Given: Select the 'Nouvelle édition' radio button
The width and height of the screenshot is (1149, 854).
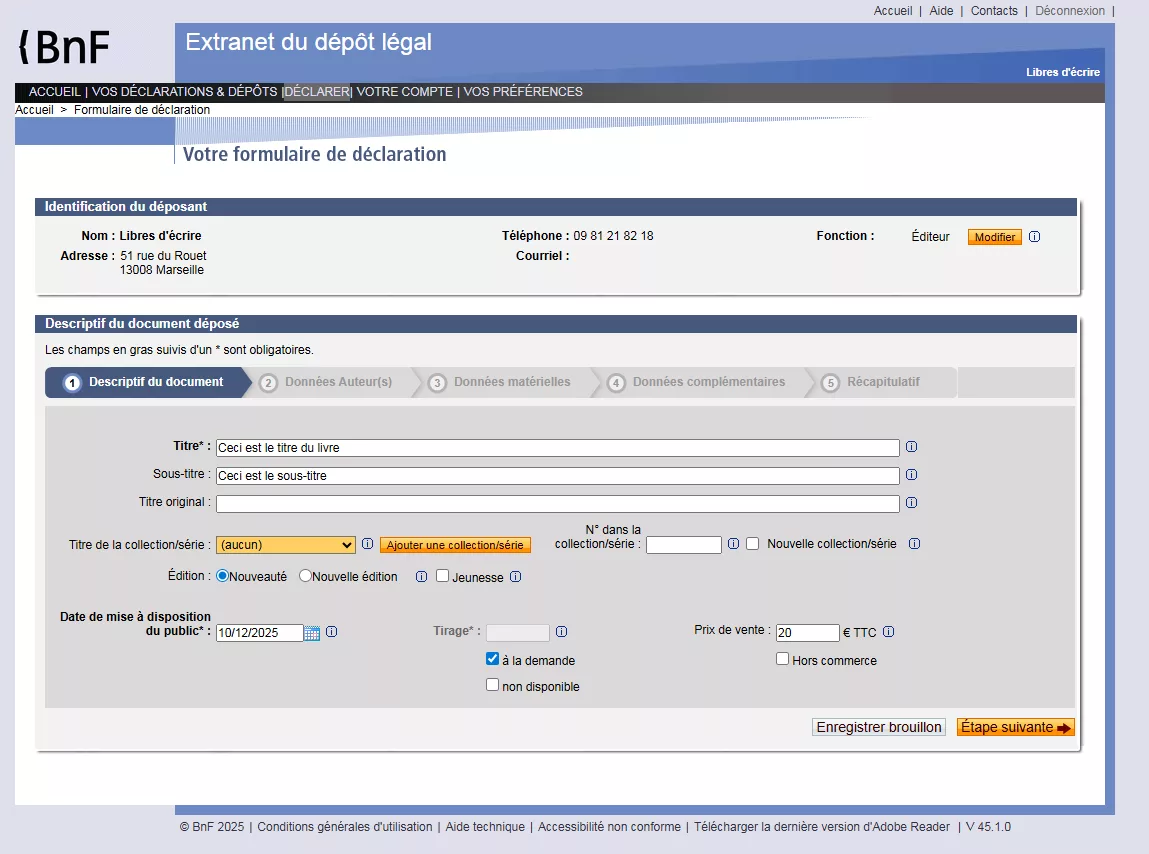Looking at the screenshot, I should [x=306, y=576].
